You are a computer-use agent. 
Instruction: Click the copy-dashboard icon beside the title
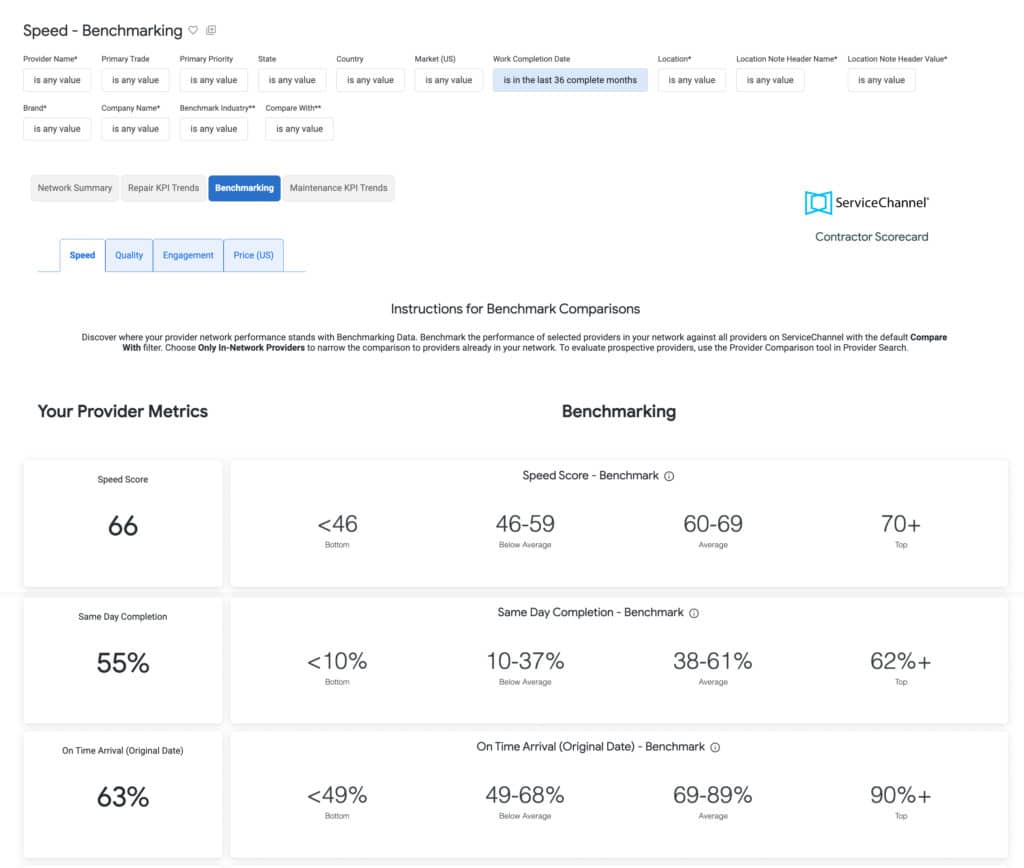click(212, 30)
